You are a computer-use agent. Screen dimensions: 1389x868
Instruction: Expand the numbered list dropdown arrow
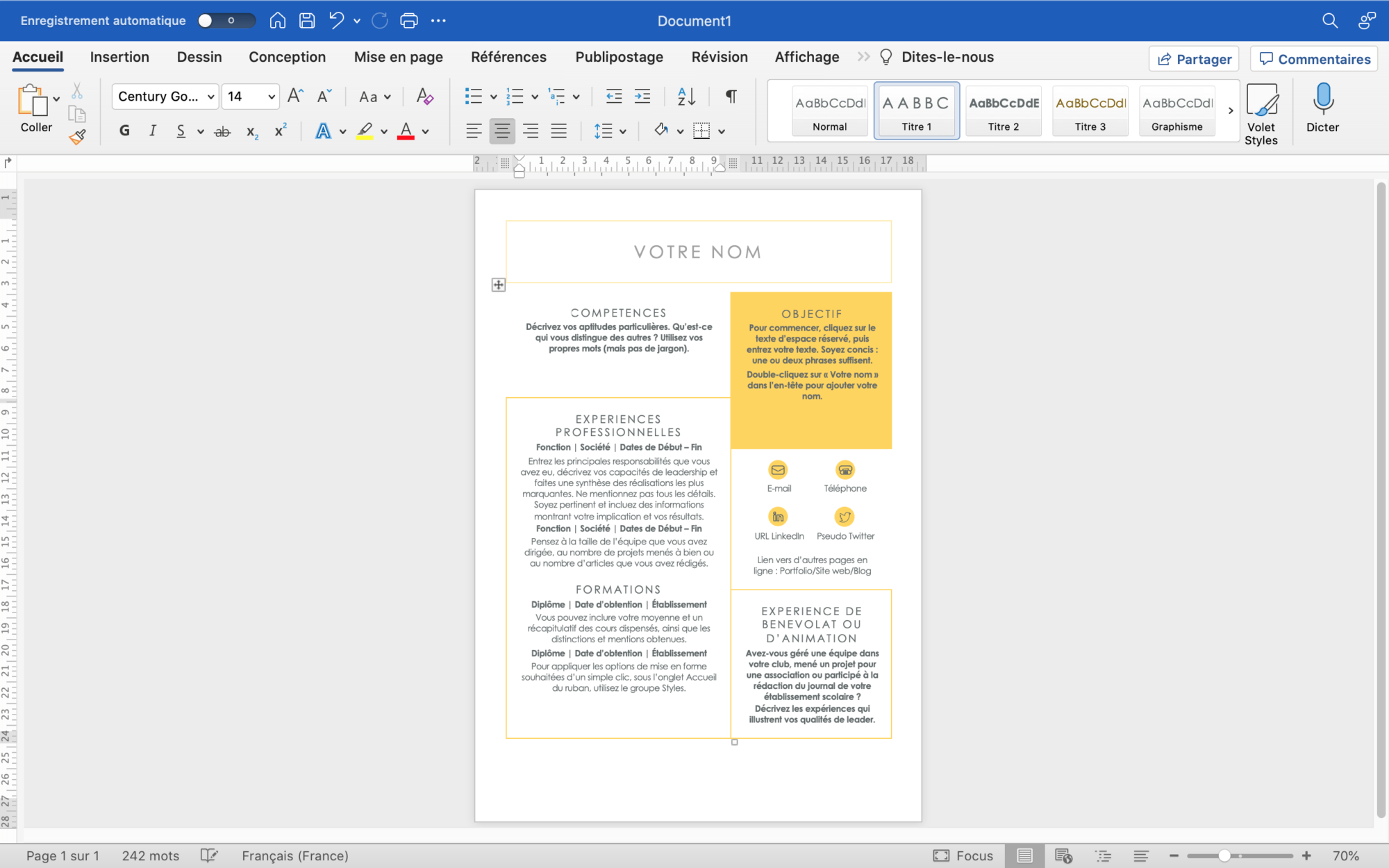tap(534, 97)
